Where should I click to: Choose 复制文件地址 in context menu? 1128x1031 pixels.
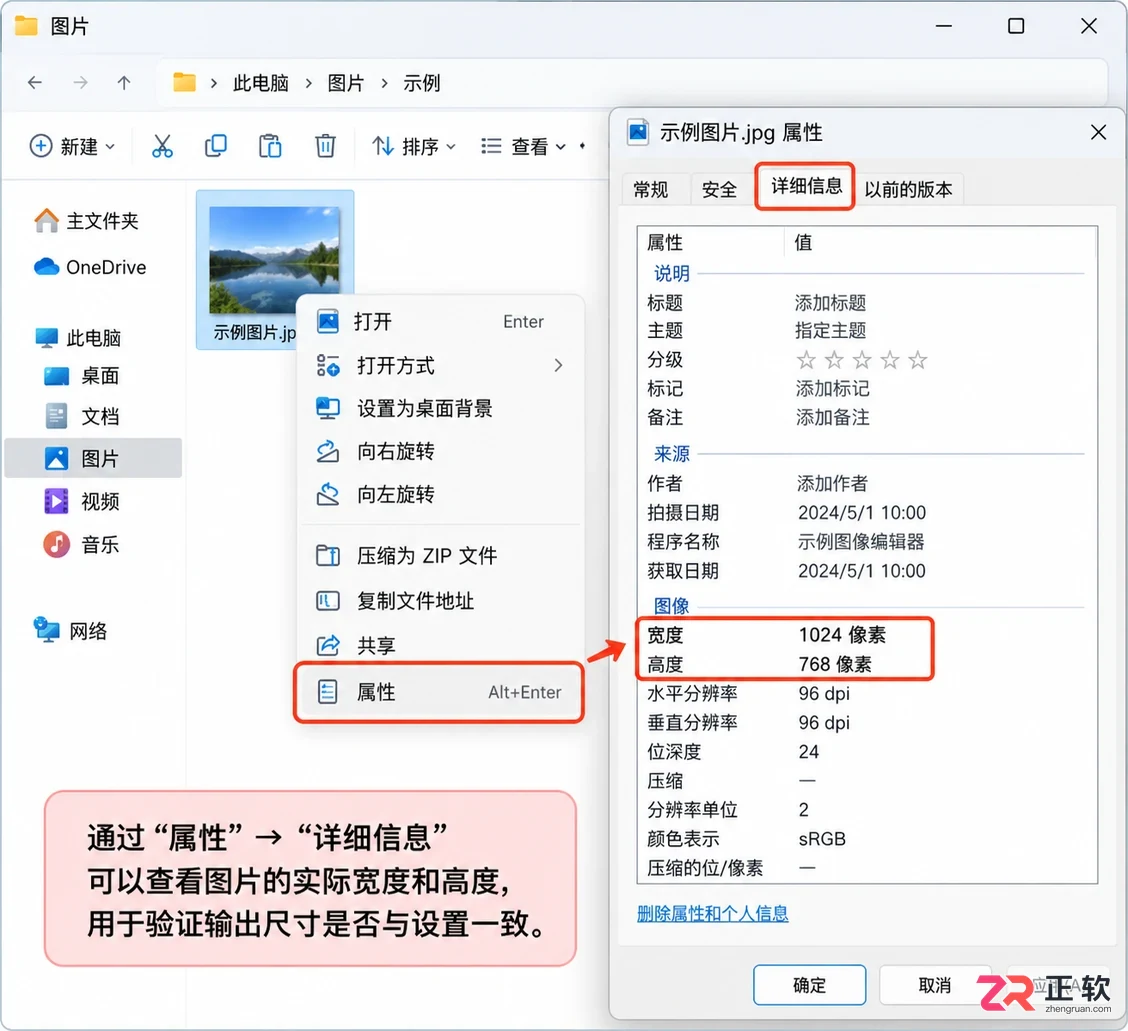[440, 600]
